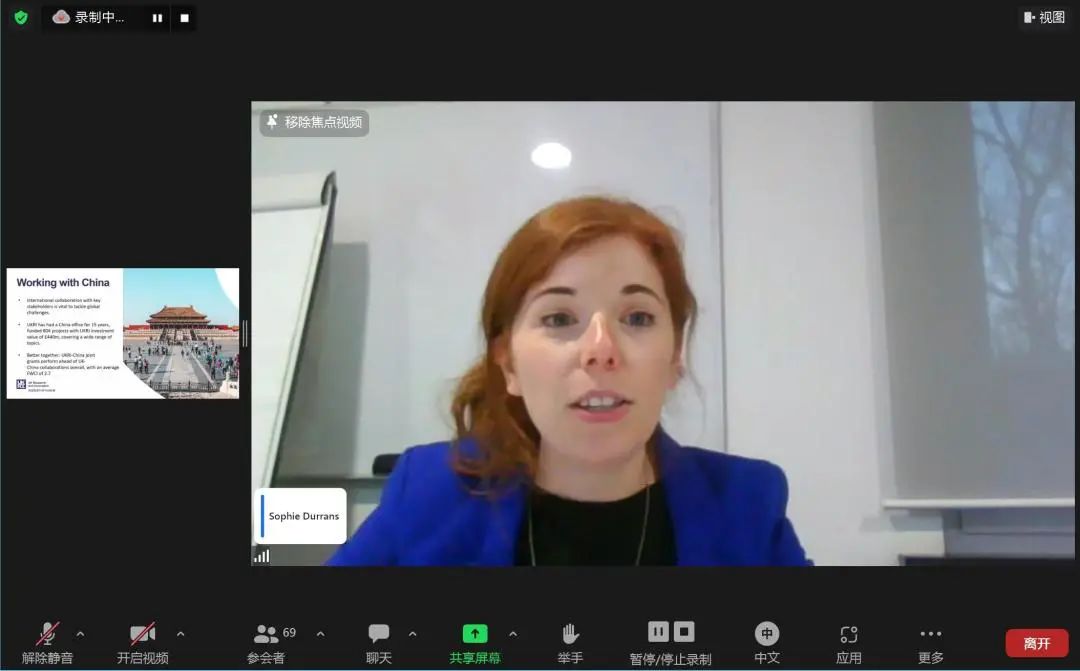Select the Working with China slide thumbnail
Image resolution: width=1080 pixels, height=671 pixels.
(122, 333)
